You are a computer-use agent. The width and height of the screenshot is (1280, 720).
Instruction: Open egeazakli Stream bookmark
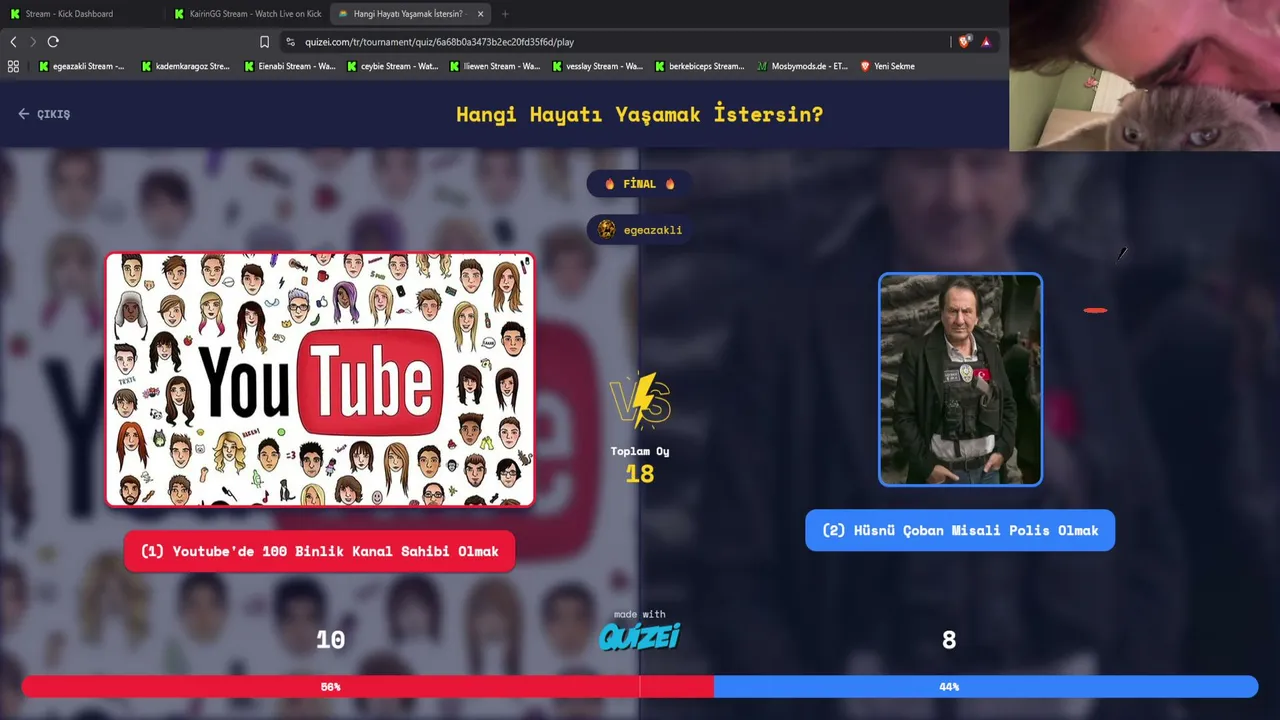click(82, 66)
